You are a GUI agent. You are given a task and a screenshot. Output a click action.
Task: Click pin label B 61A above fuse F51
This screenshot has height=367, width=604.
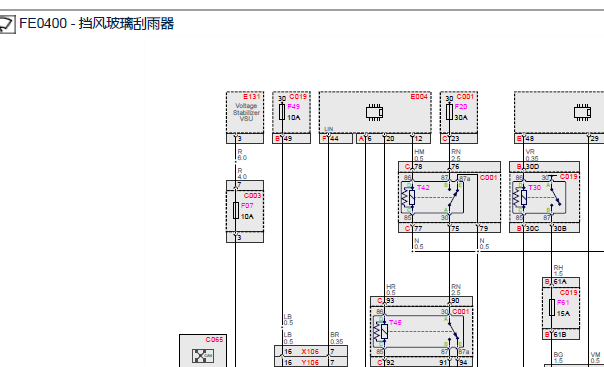[555, 282]
